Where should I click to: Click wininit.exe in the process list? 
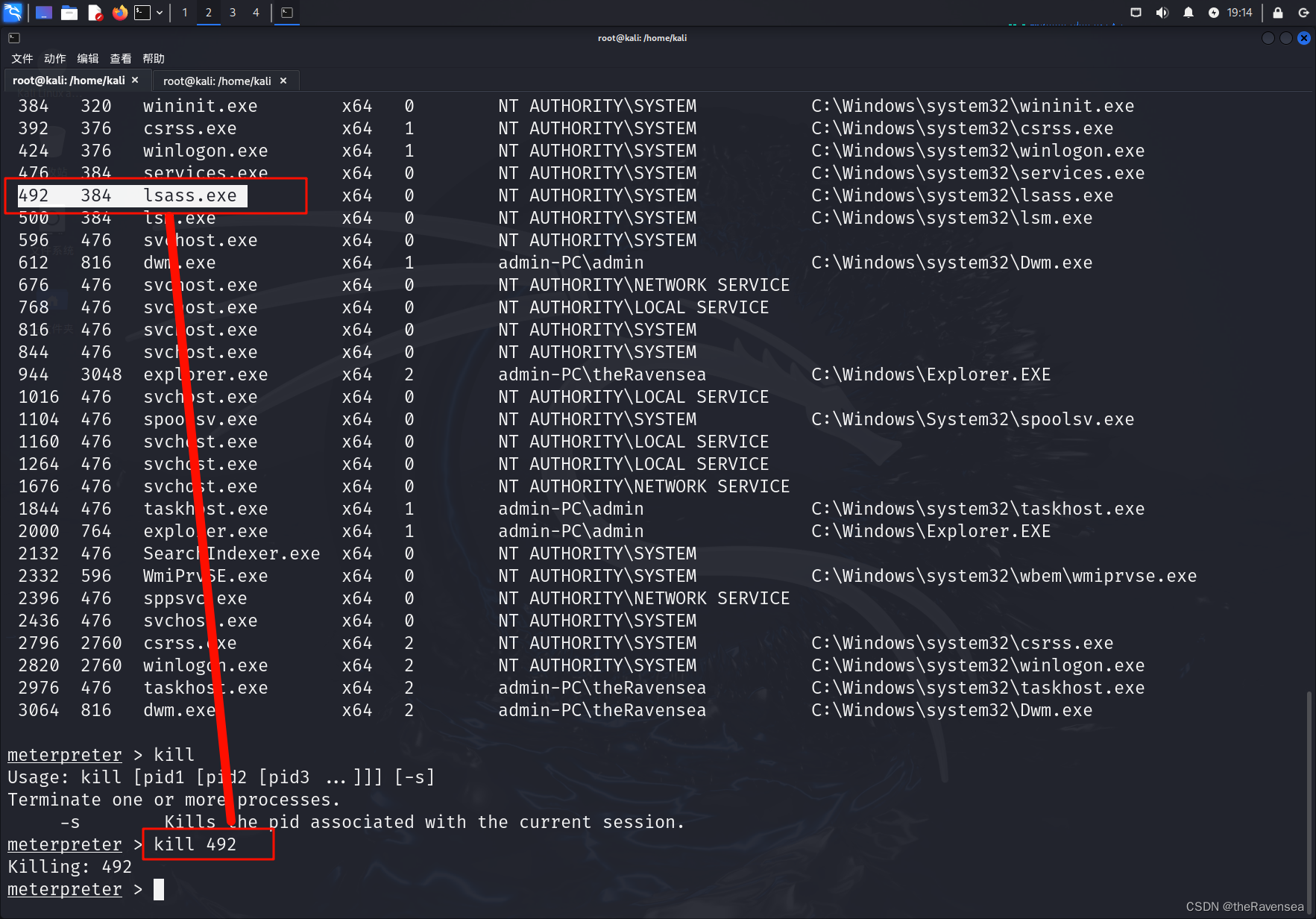click(x=201, y=106)
